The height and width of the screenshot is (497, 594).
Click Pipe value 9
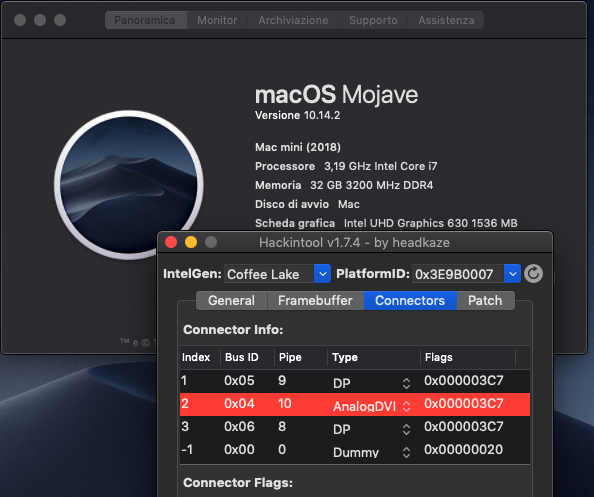[x=282, y=381]
